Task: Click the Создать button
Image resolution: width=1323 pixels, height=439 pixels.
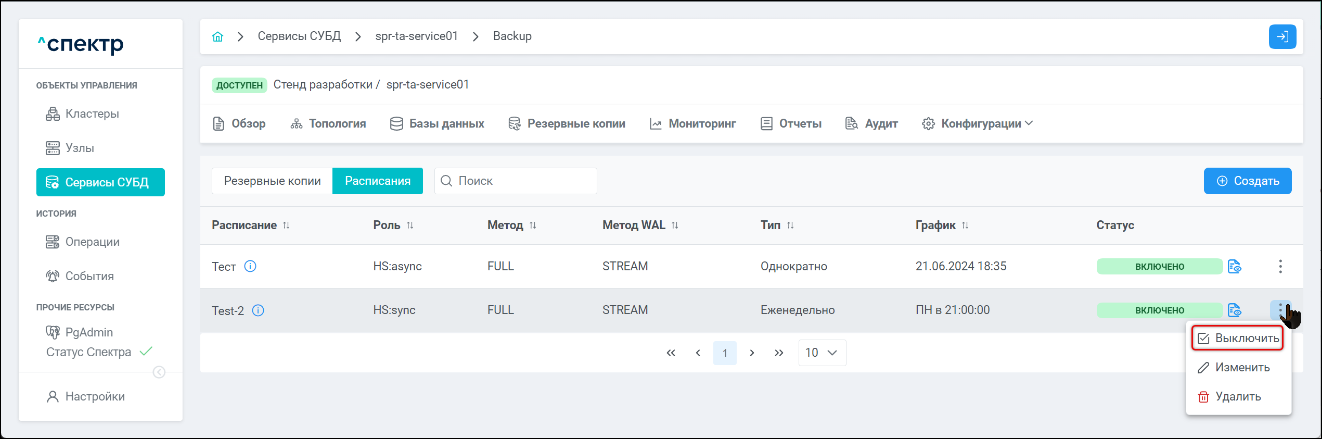Action: point(1247,181)
